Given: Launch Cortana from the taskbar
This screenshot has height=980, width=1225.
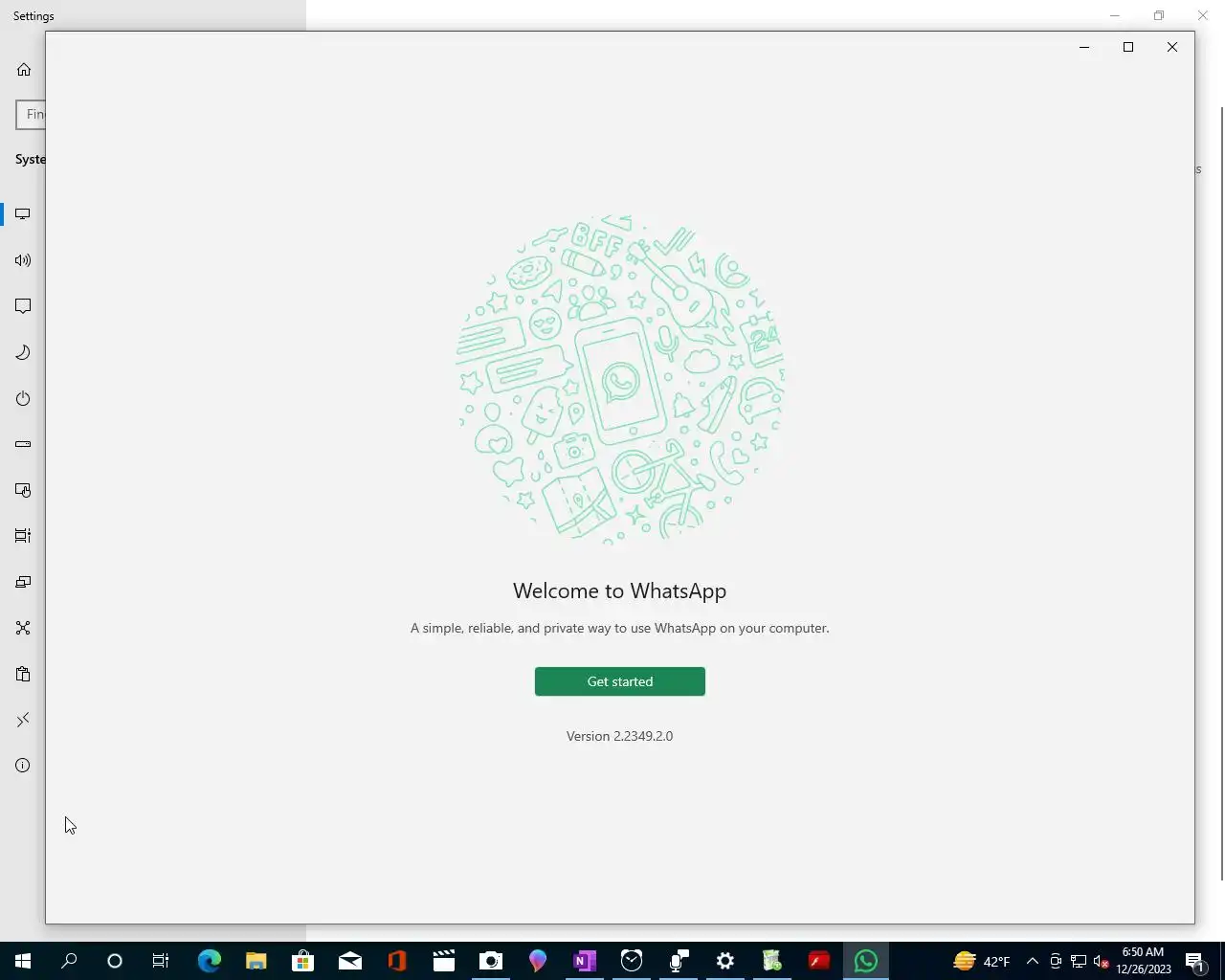Looking at the screenshot, I should (x=115, y=961).
